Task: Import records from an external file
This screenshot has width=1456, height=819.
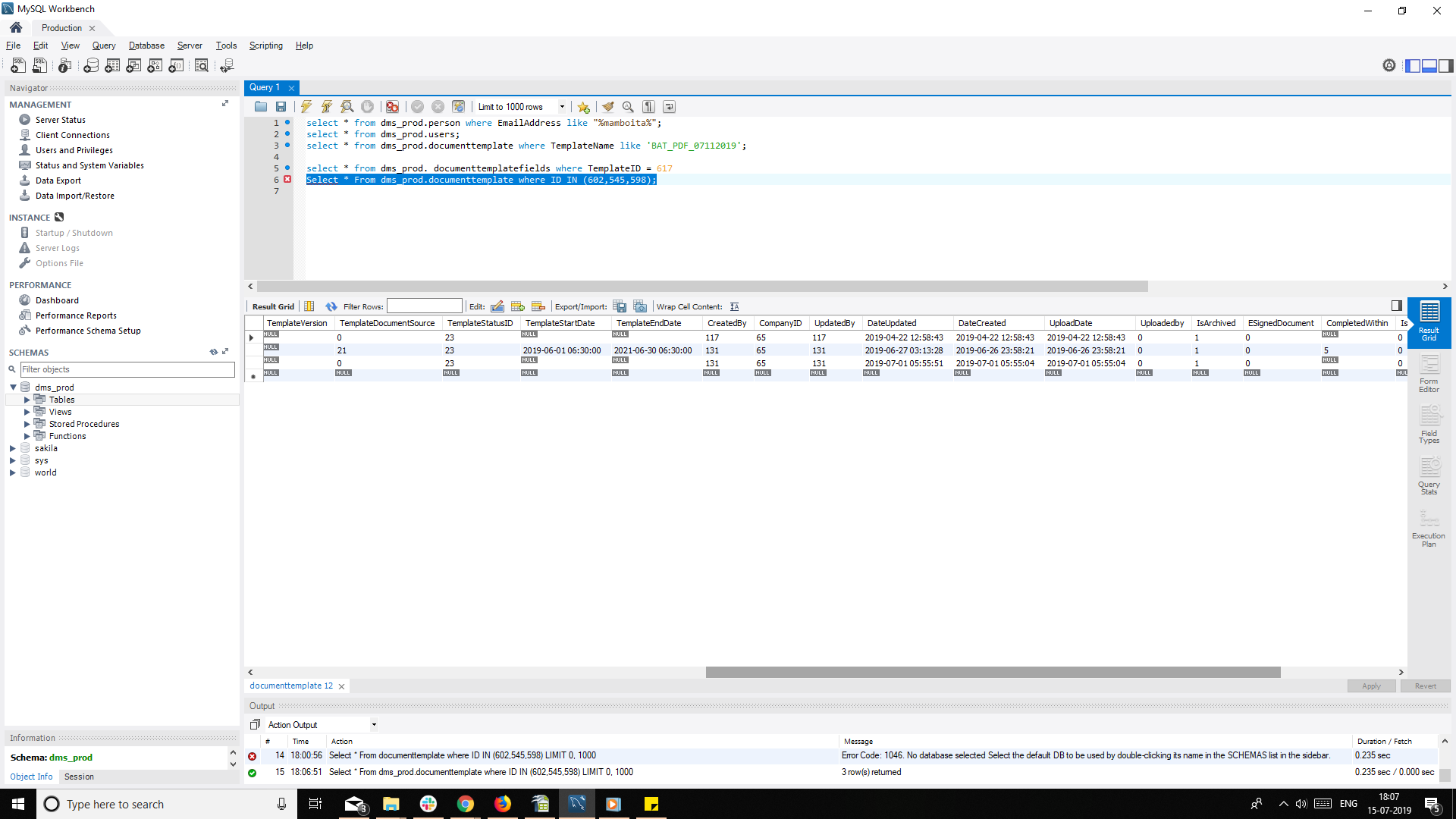Action: 640,306
